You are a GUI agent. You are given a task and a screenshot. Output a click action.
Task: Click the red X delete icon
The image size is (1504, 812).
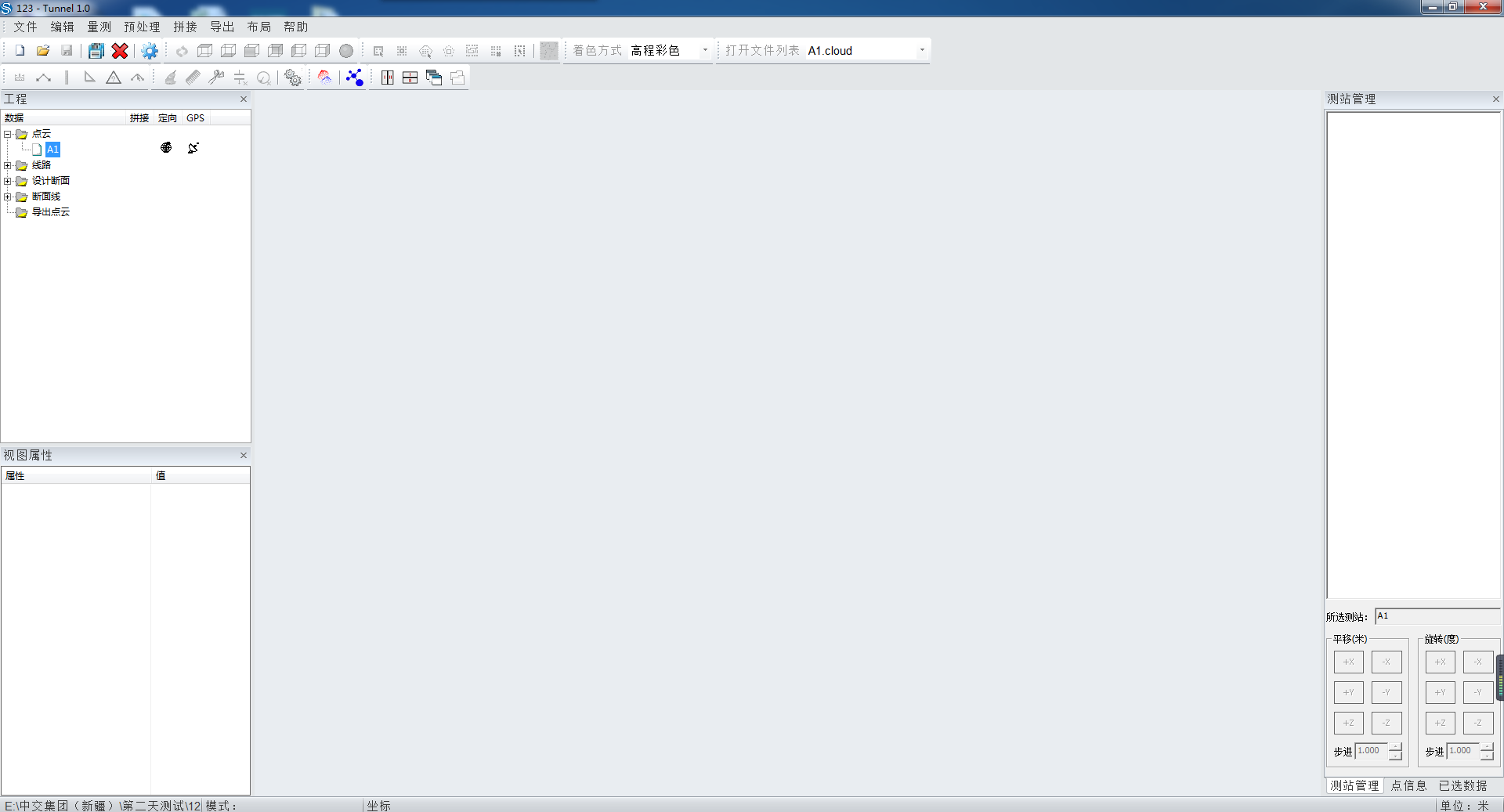(120, 51)
